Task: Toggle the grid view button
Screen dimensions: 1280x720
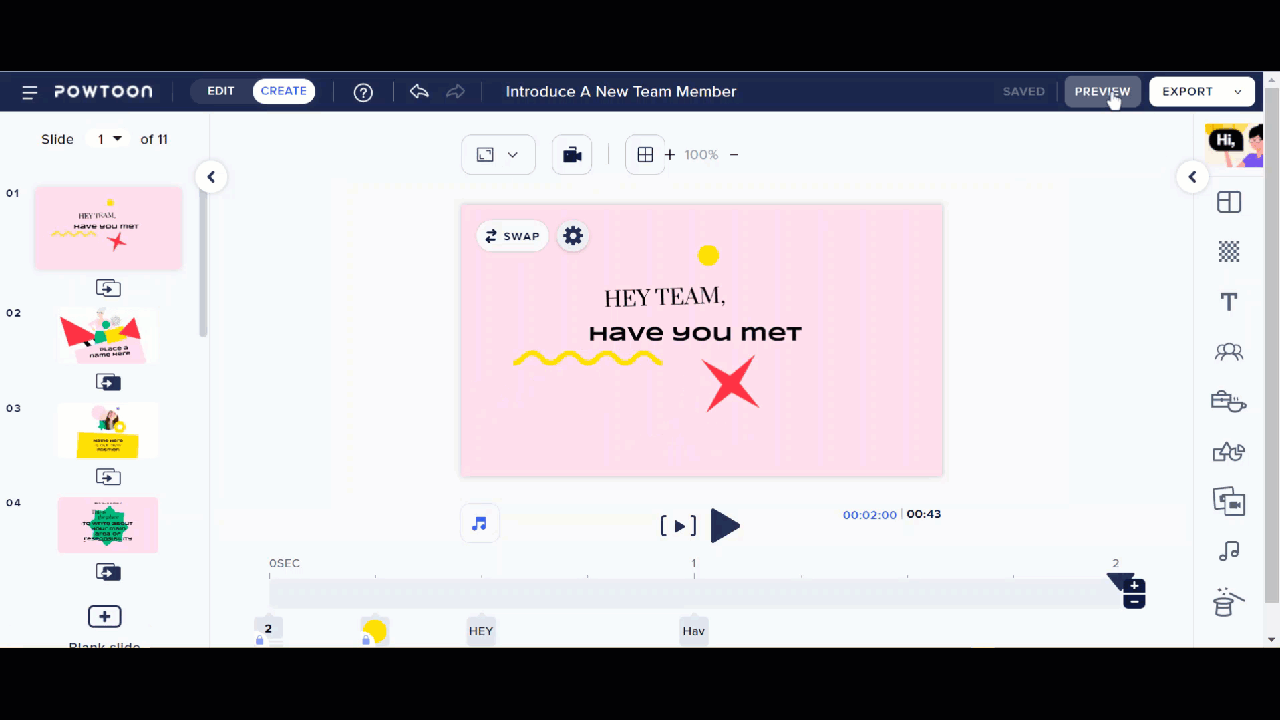Action: click(645, 155)
